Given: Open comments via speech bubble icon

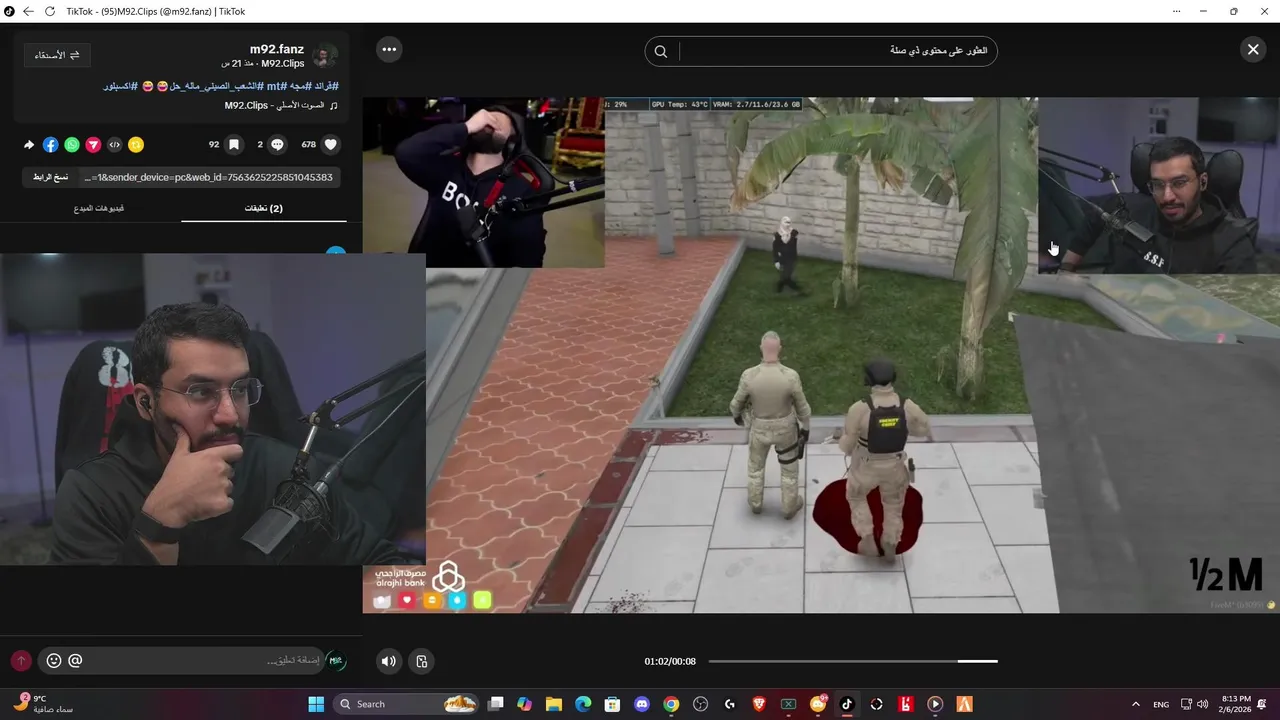Looking at the screenshot, I should click(278, 145).
